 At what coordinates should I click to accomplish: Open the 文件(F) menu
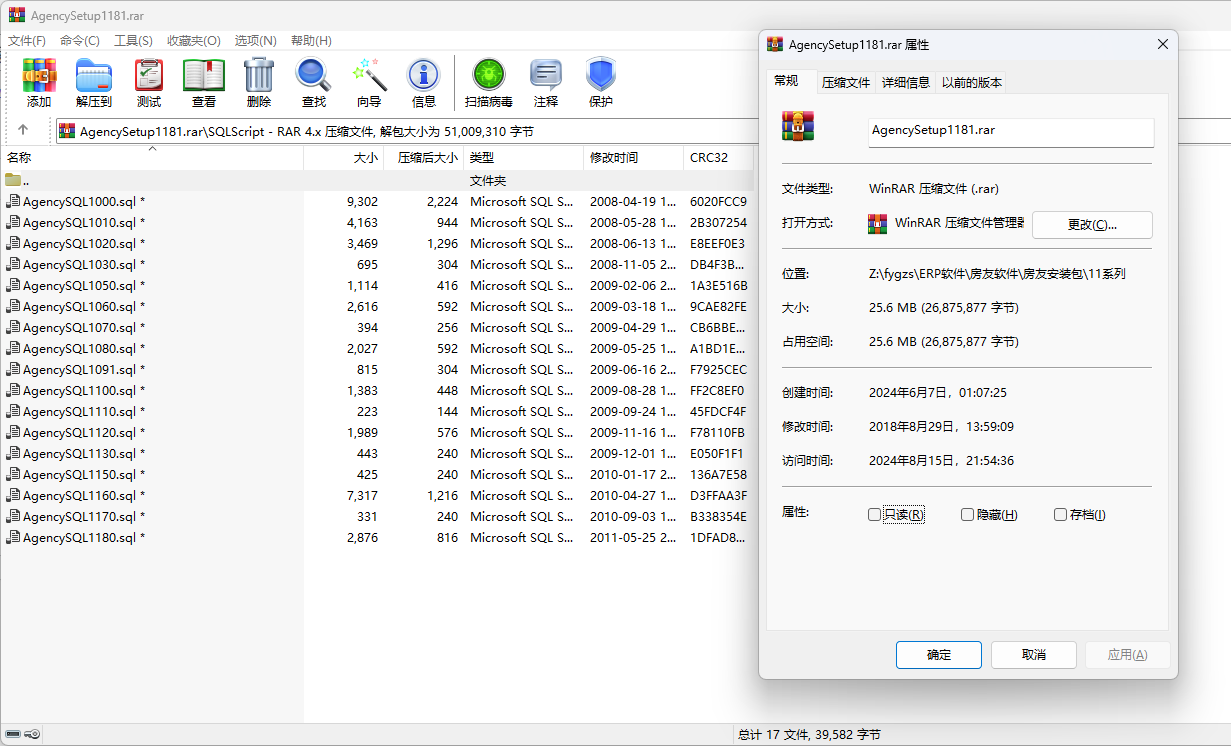coord(27,41)
